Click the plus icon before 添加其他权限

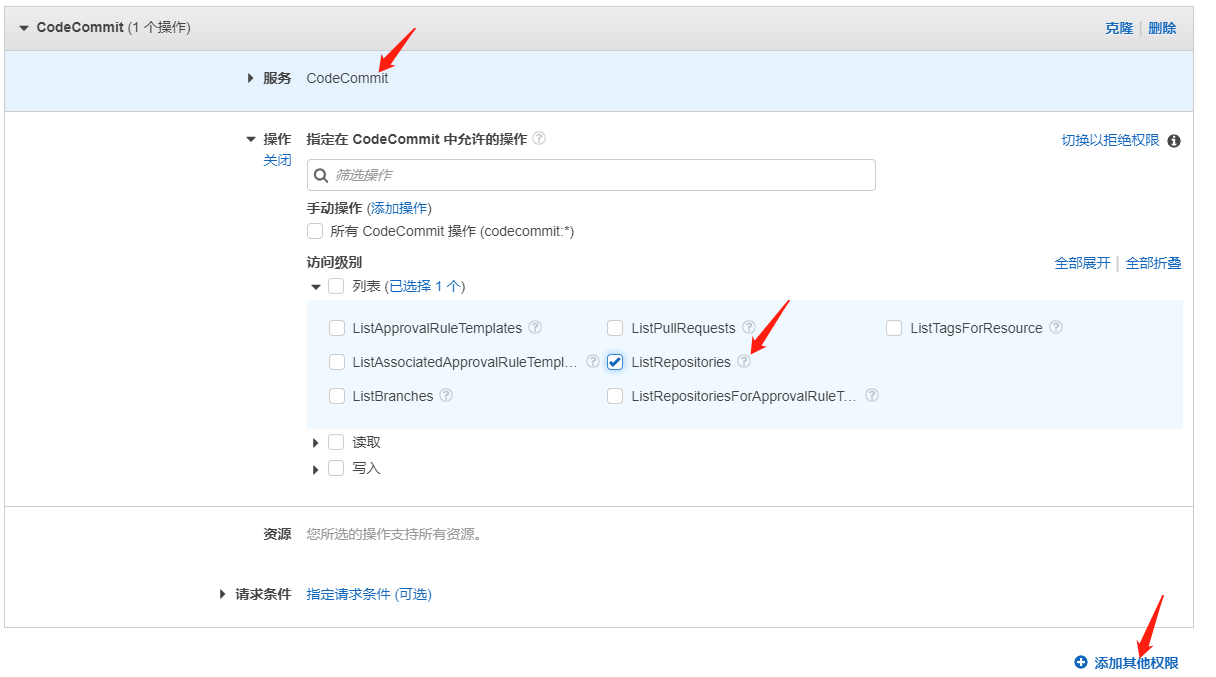pyautogui.click(x=1080, y=662)
